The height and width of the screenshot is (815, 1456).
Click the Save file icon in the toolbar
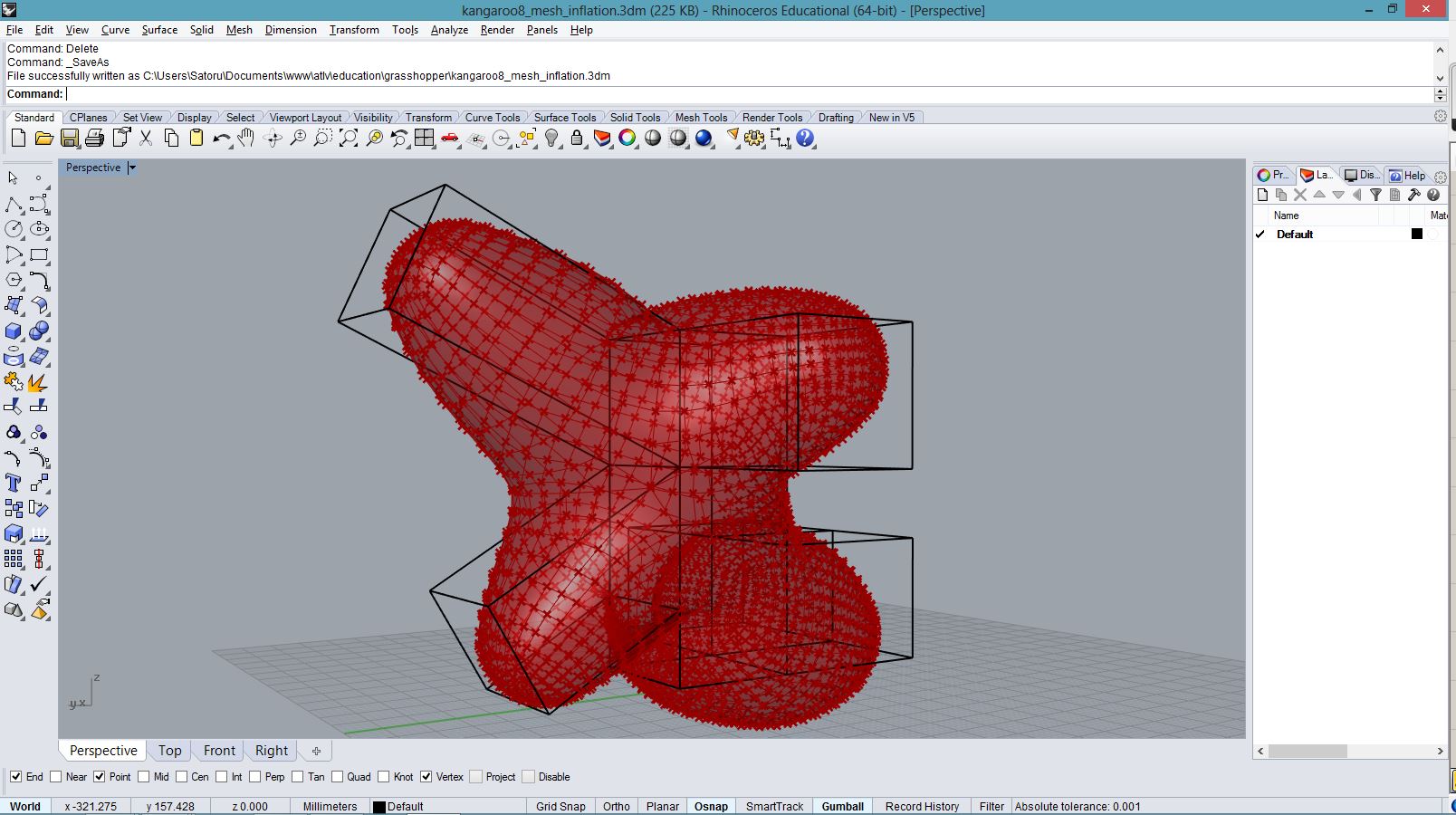click(70, 139)
